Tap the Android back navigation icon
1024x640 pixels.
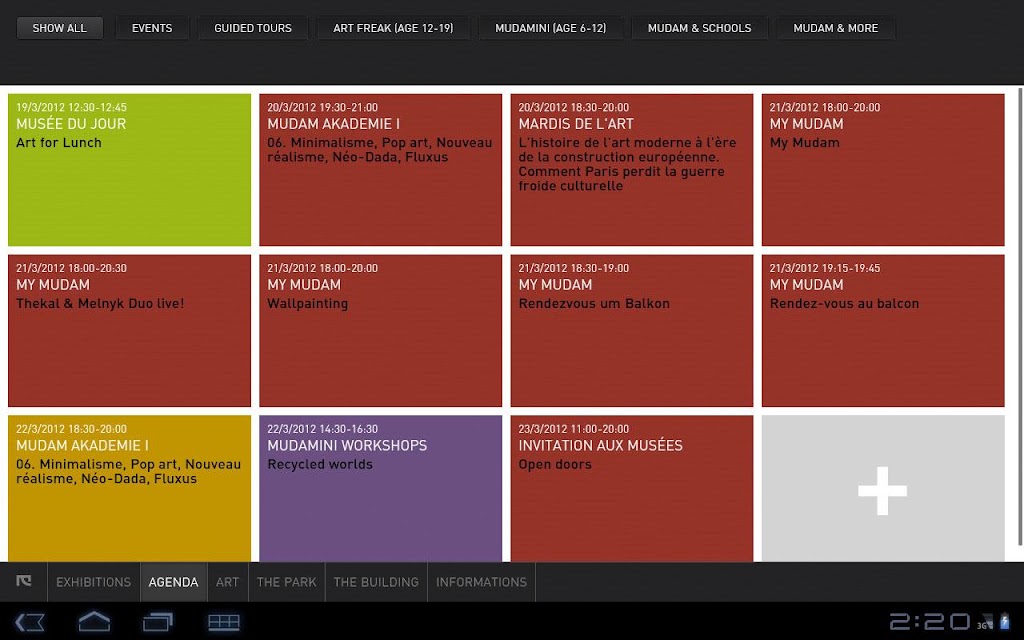[x=30, y=622]
